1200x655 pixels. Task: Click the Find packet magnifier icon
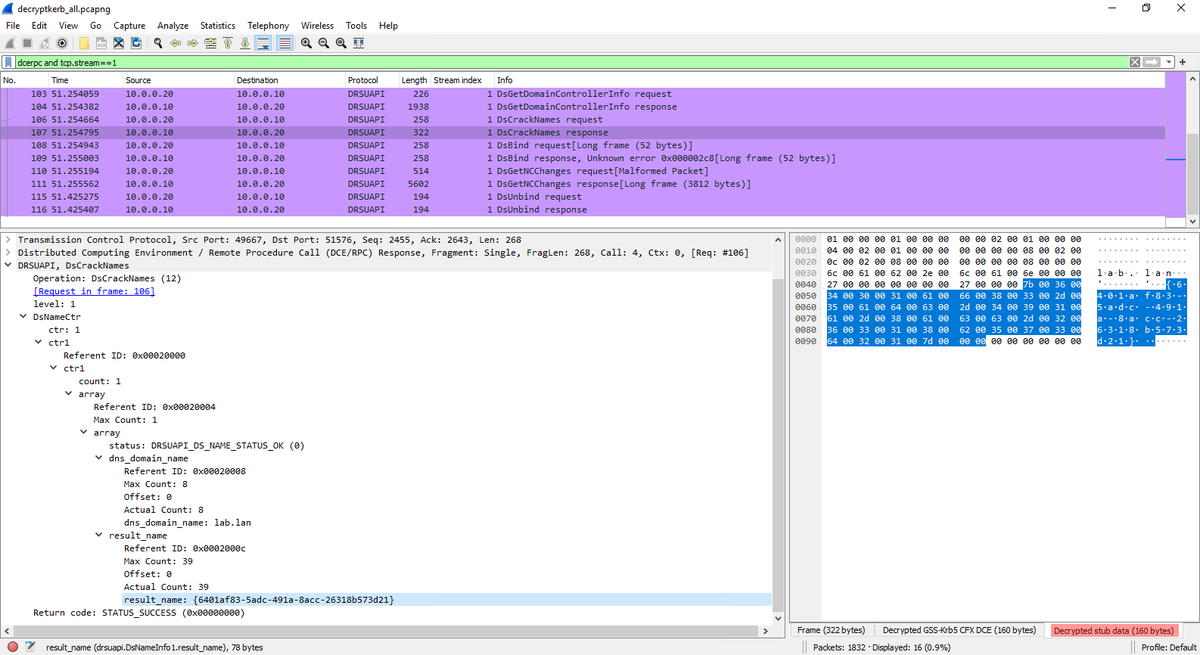158,43
